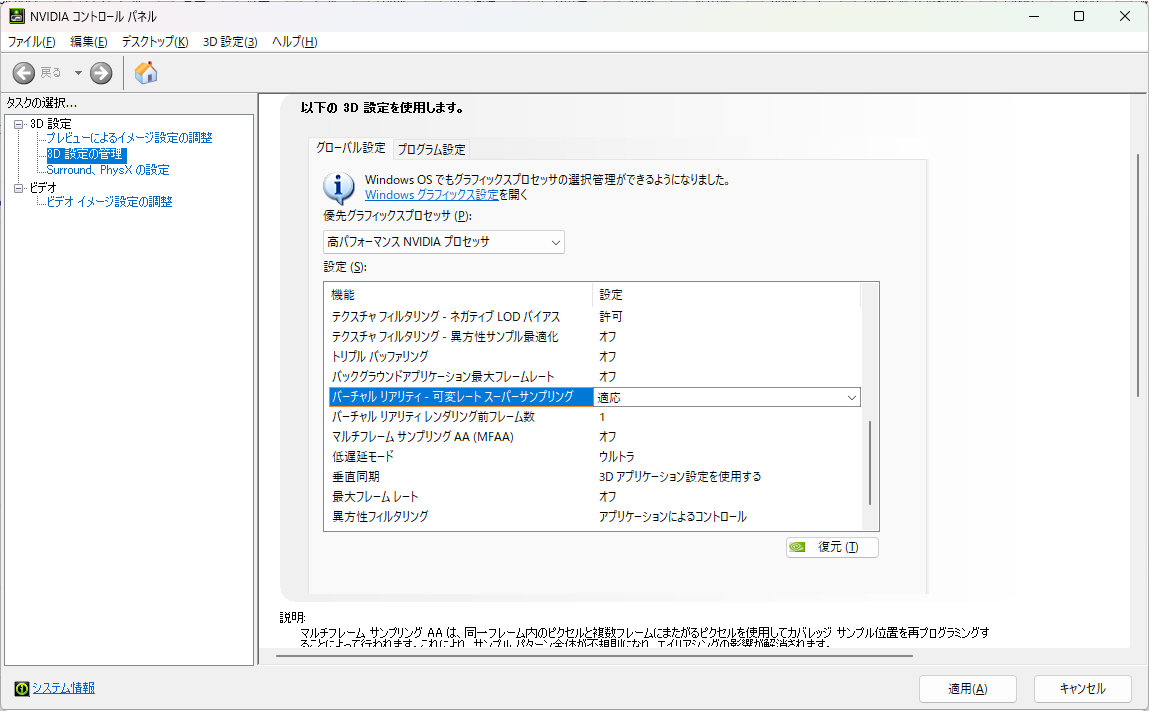
Task: Minimize the NVIDIA コントロール パネル window
Action: click(x=1034, y=16)
